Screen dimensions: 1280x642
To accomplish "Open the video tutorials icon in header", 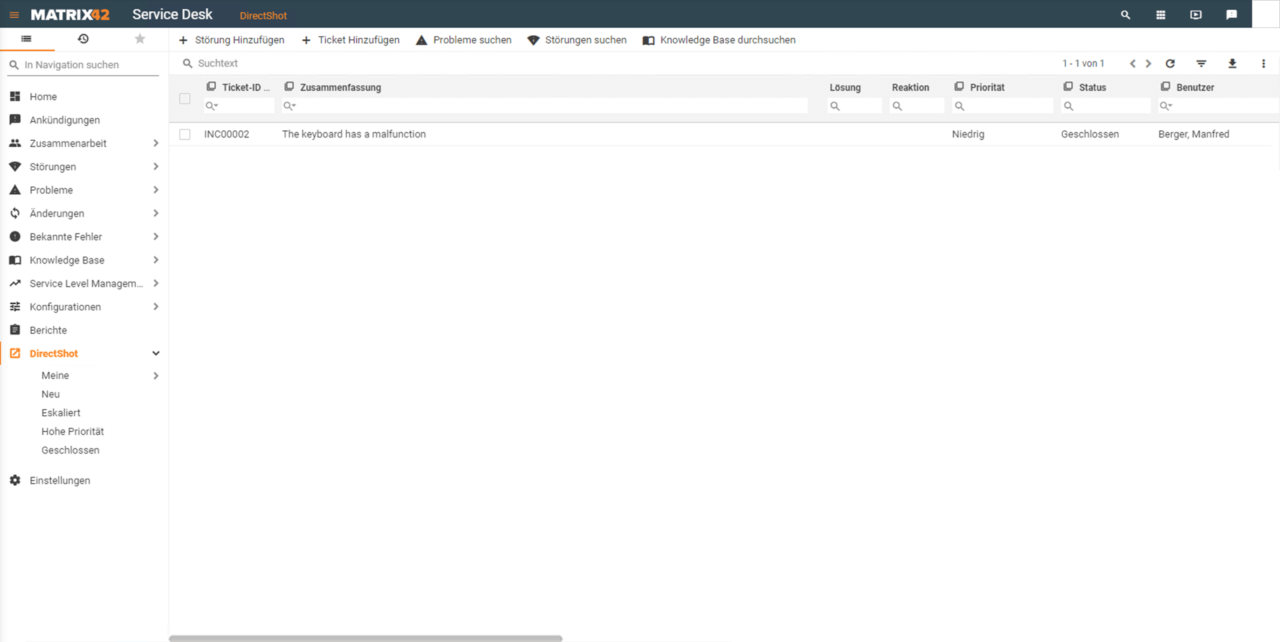I will 1195,14.
